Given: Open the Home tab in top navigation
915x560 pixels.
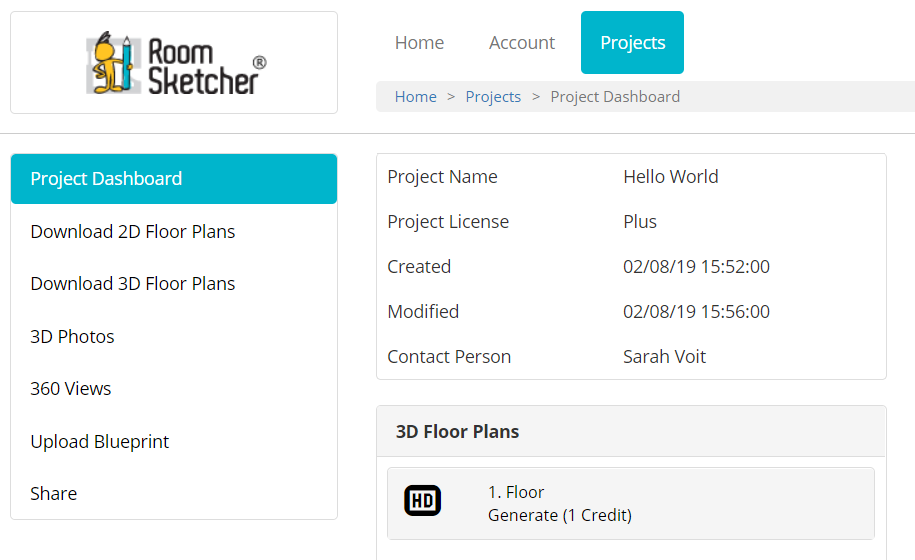Looking at the screenshot, I should (x=419, y=43).
